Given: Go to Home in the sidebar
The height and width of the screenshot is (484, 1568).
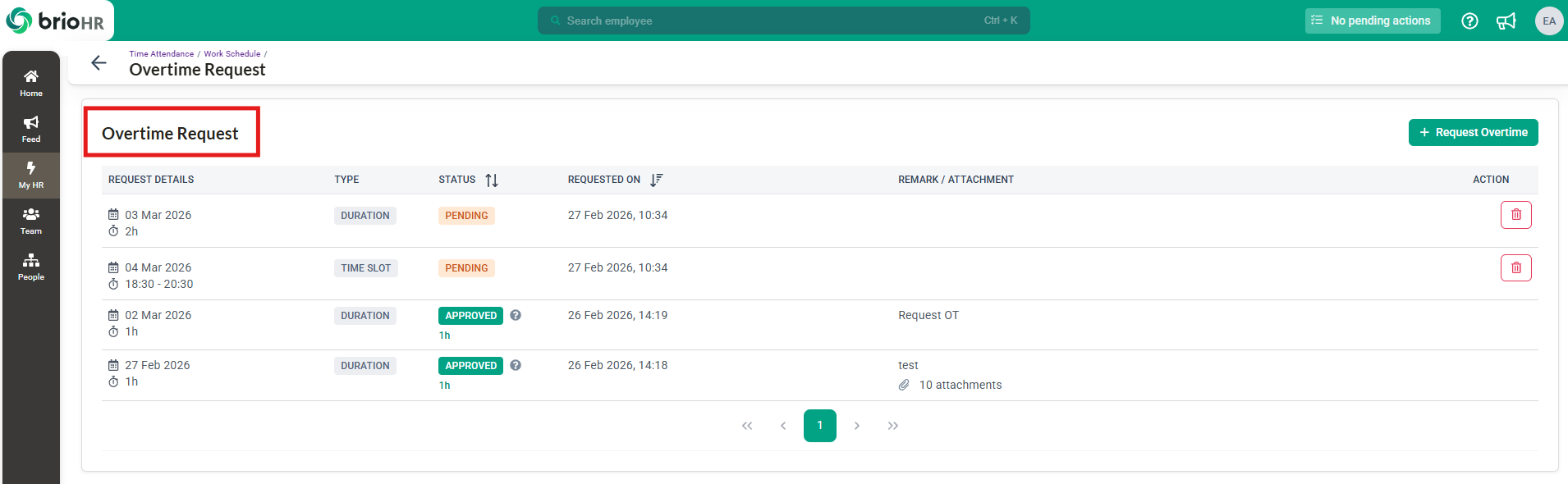Looking at the screenshot, I should tap(31, 83).
